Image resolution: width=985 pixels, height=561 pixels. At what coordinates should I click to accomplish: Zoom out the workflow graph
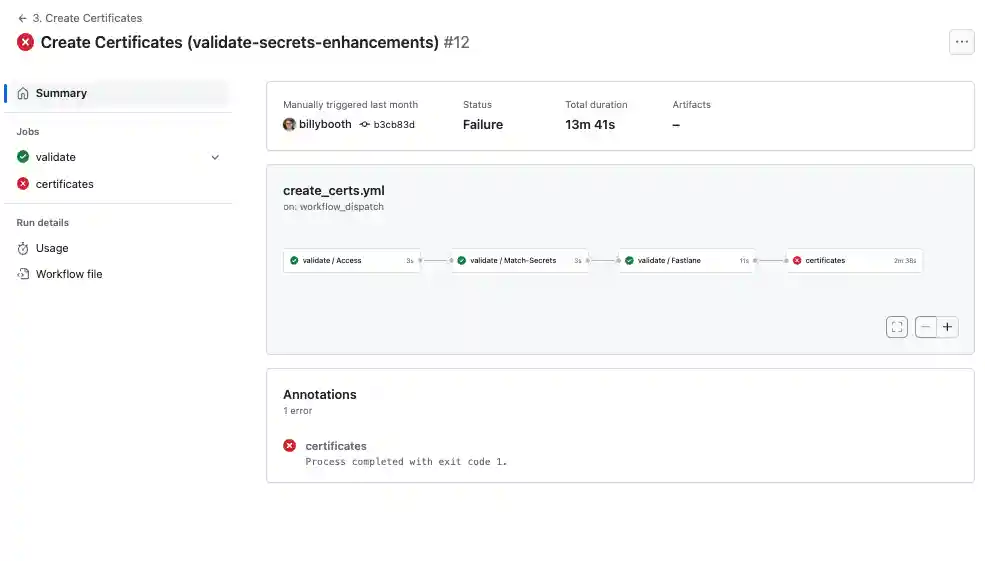click(926, 327)
